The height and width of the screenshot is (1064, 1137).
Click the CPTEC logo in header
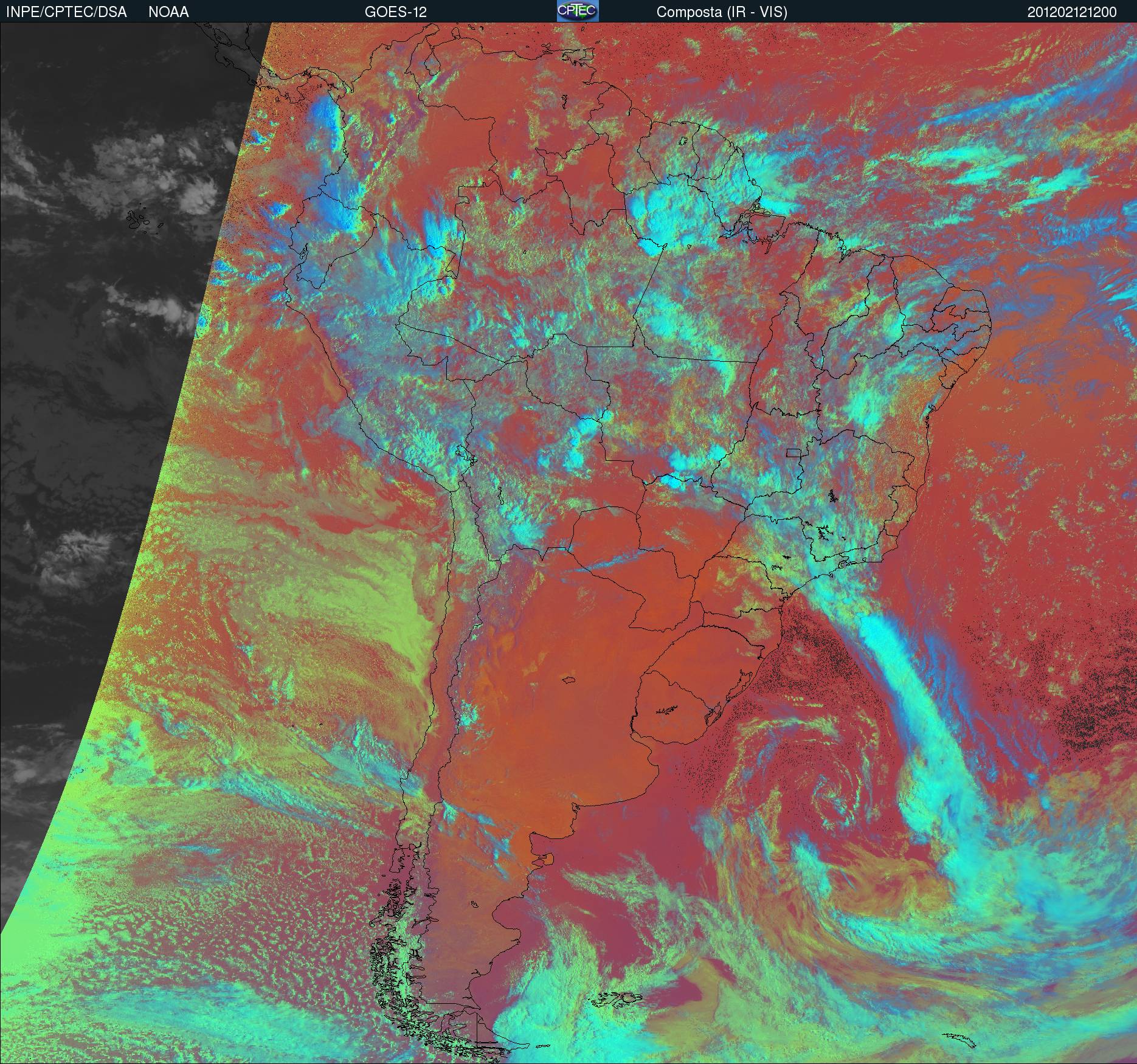pyautogui.click(x=578, y=11)
